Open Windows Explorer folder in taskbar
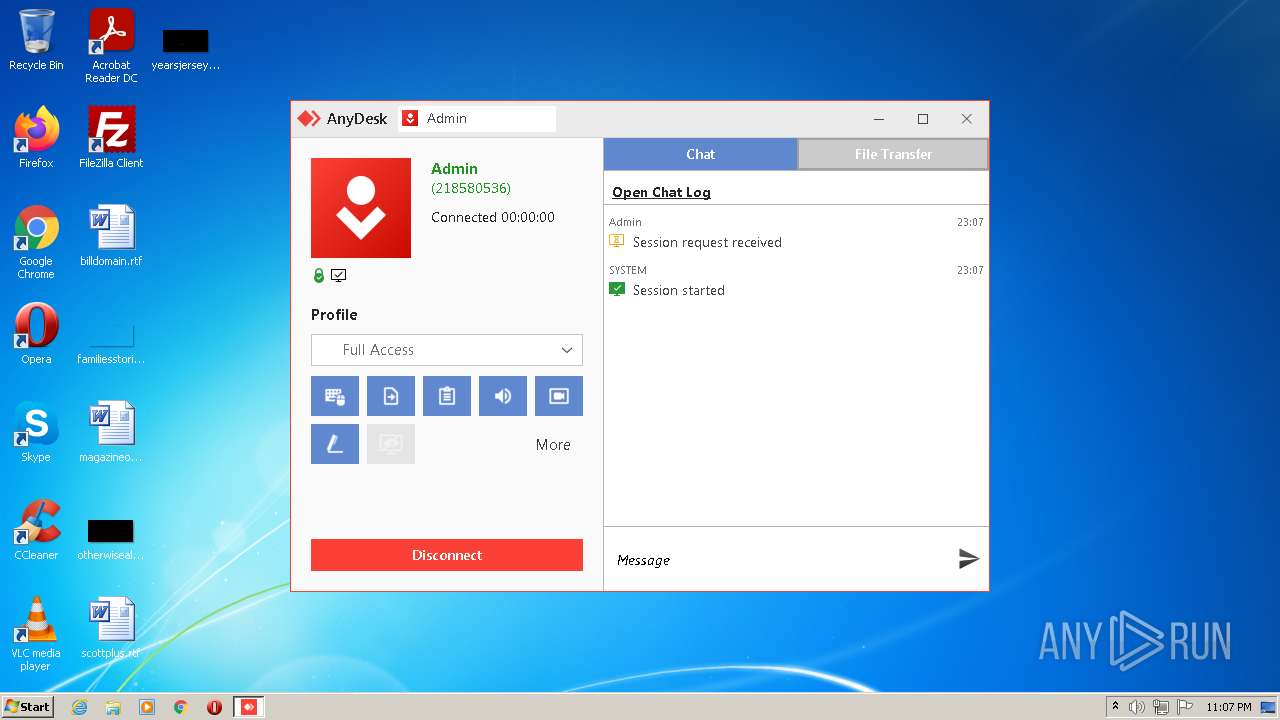This screenshot has width=1280, height=720. pos(113,707)
